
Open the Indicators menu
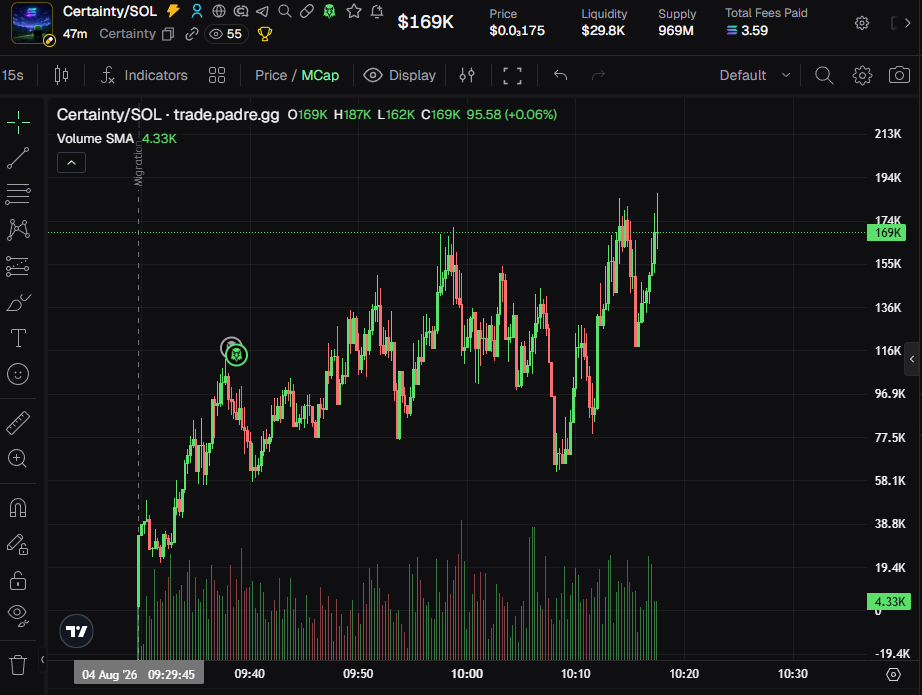[144, 75]
